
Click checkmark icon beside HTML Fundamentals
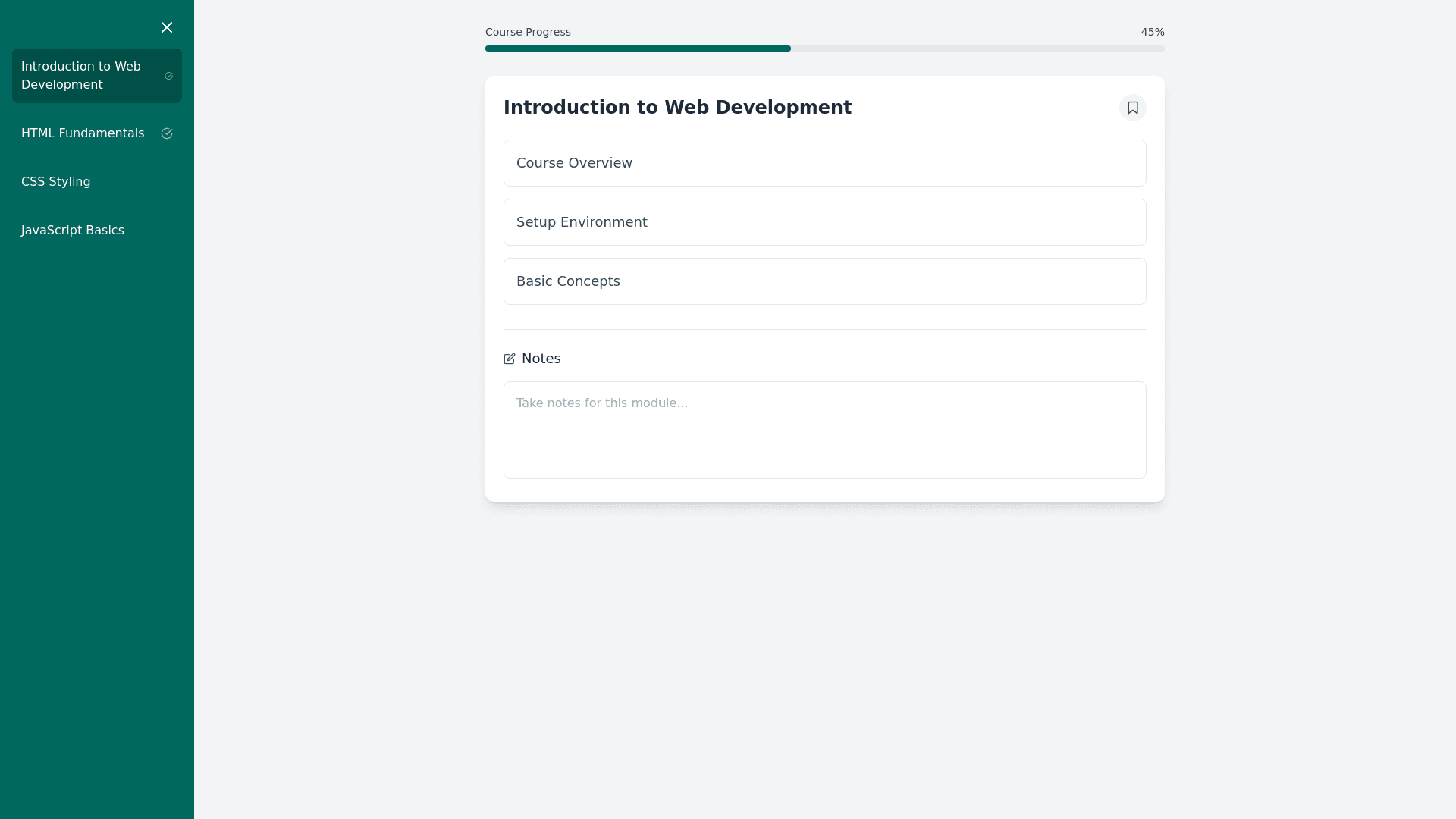pos(167,133)
